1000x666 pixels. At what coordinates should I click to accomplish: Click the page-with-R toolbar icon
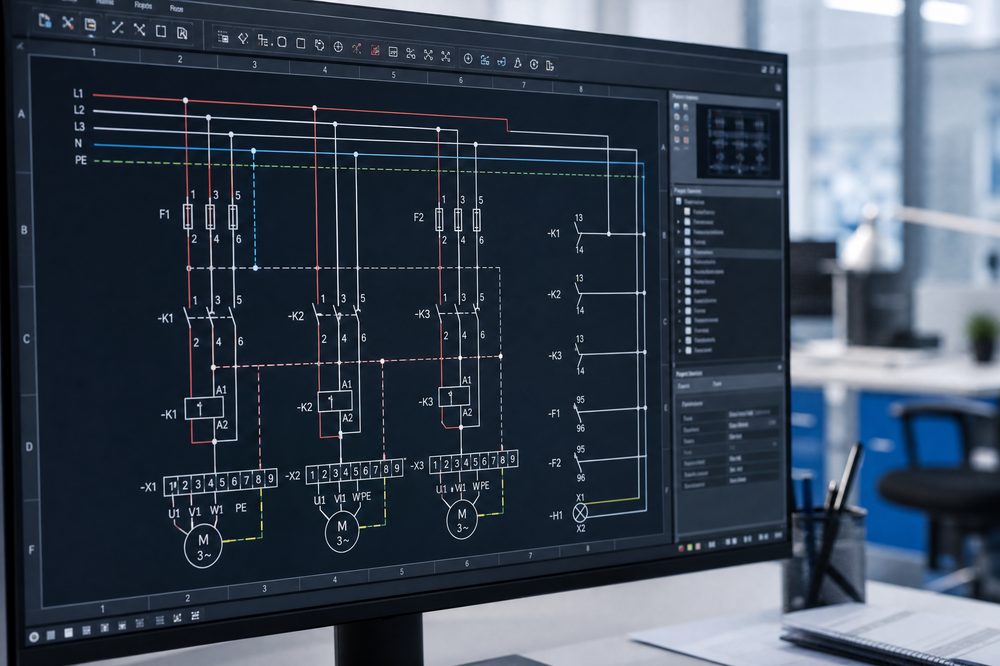(x=182, y=33)
